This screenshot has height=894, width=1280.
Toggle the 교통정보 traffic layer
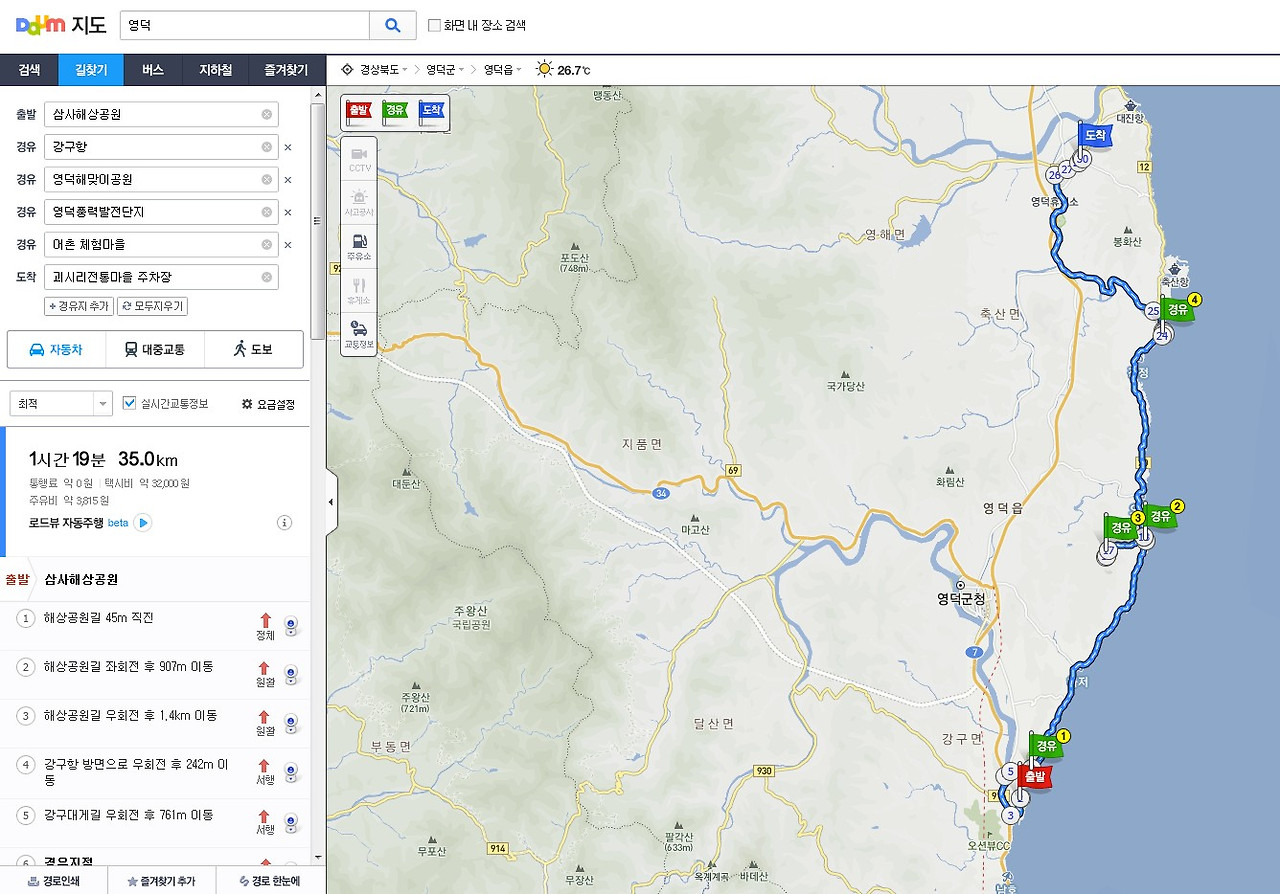pyautogui.click(x=359, y=334)
